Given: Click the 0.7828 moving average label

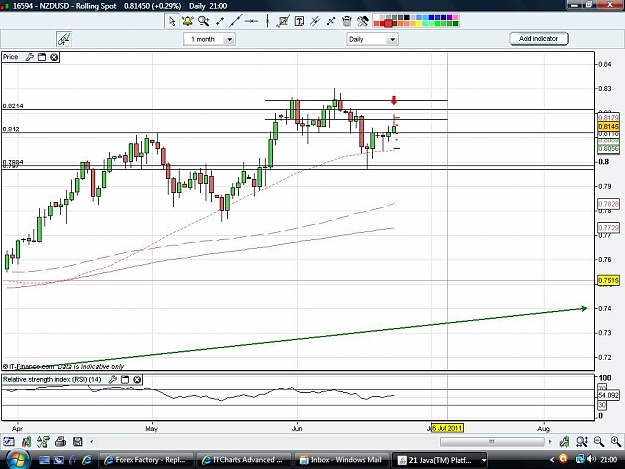Looking at the screenshot, I should click(608, 204).
